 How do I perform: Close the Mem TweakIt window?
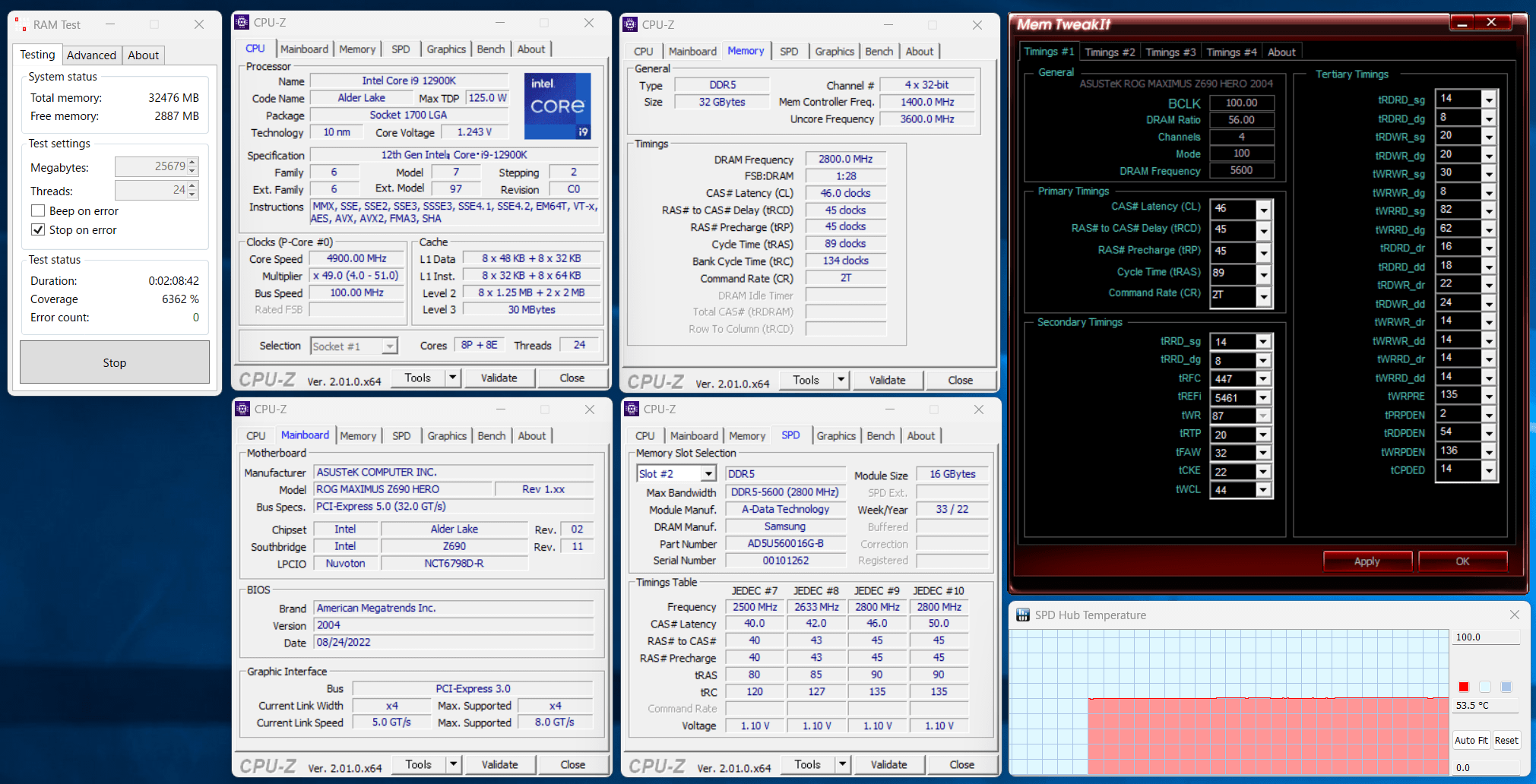coord(1491,23)
